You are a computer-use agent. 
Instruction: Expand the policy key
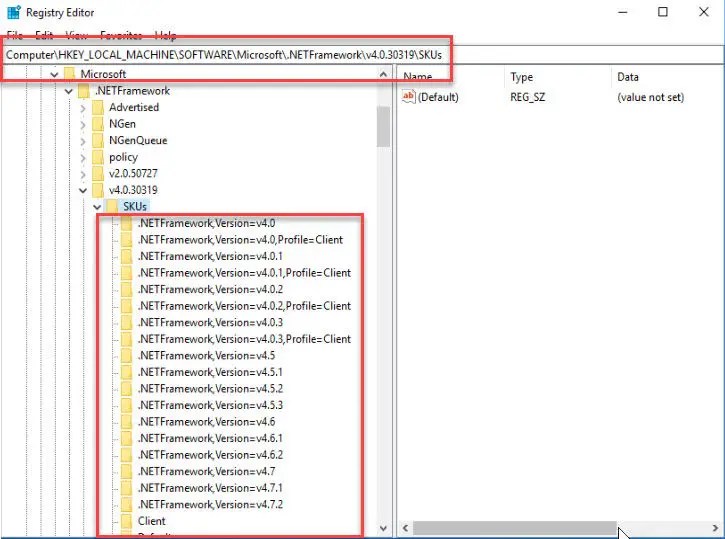pos(83,158)
